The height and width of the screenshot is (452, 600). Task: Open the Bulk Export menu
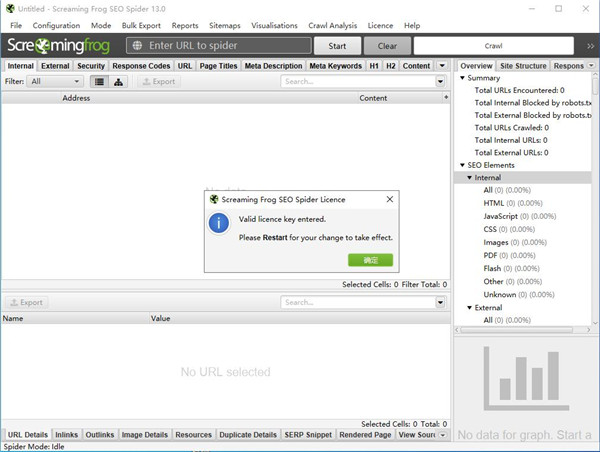click(141, 25)
